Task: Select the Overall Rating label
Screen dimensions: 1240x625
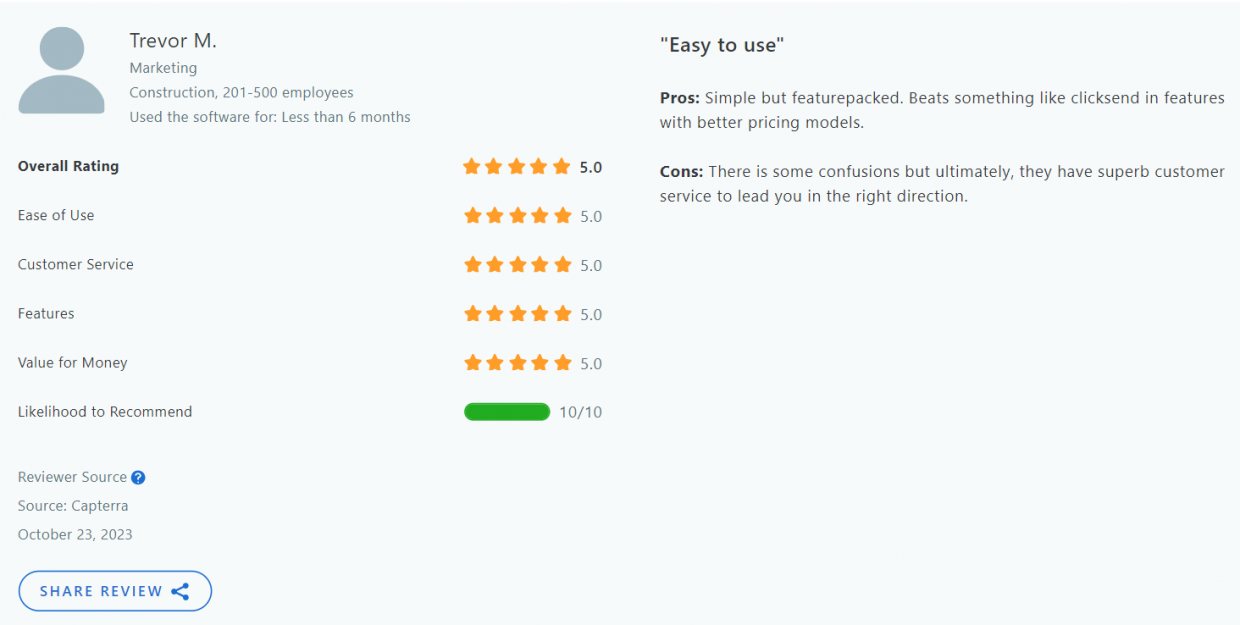Action: (68, 166)
